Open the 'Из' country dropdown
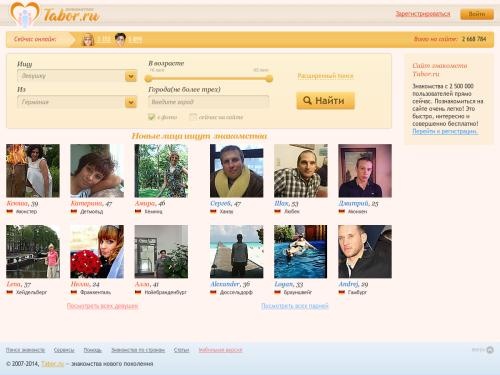The width and height of the screenshot is (500, 375). 77,102
